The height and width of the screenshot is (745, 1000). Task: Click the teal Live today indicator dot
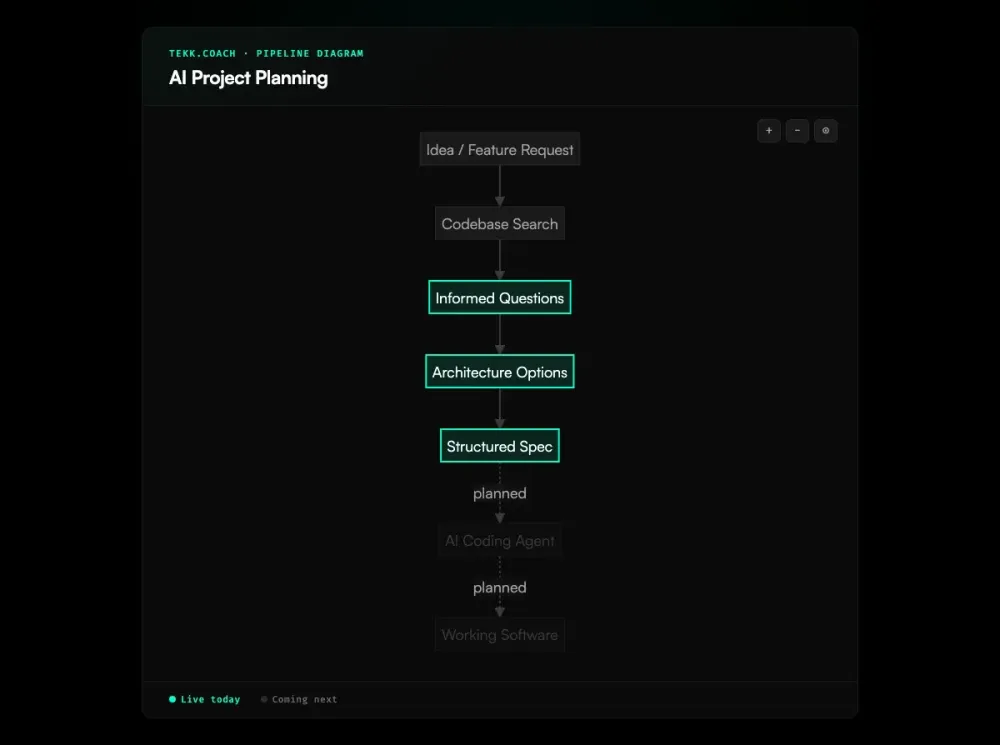coord(172,699)
